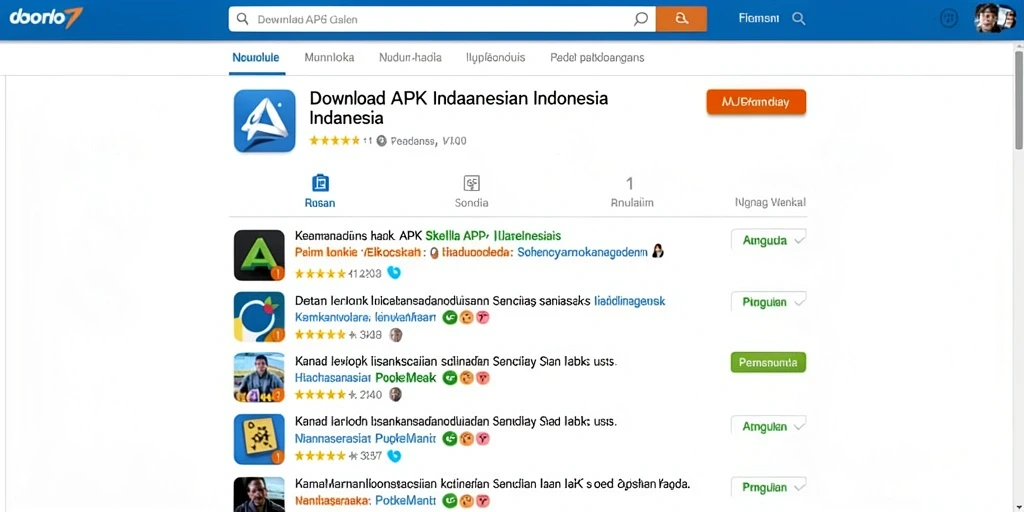Click yellow puzzle app icon, fourth row
1024x512 pixels.
259,439
